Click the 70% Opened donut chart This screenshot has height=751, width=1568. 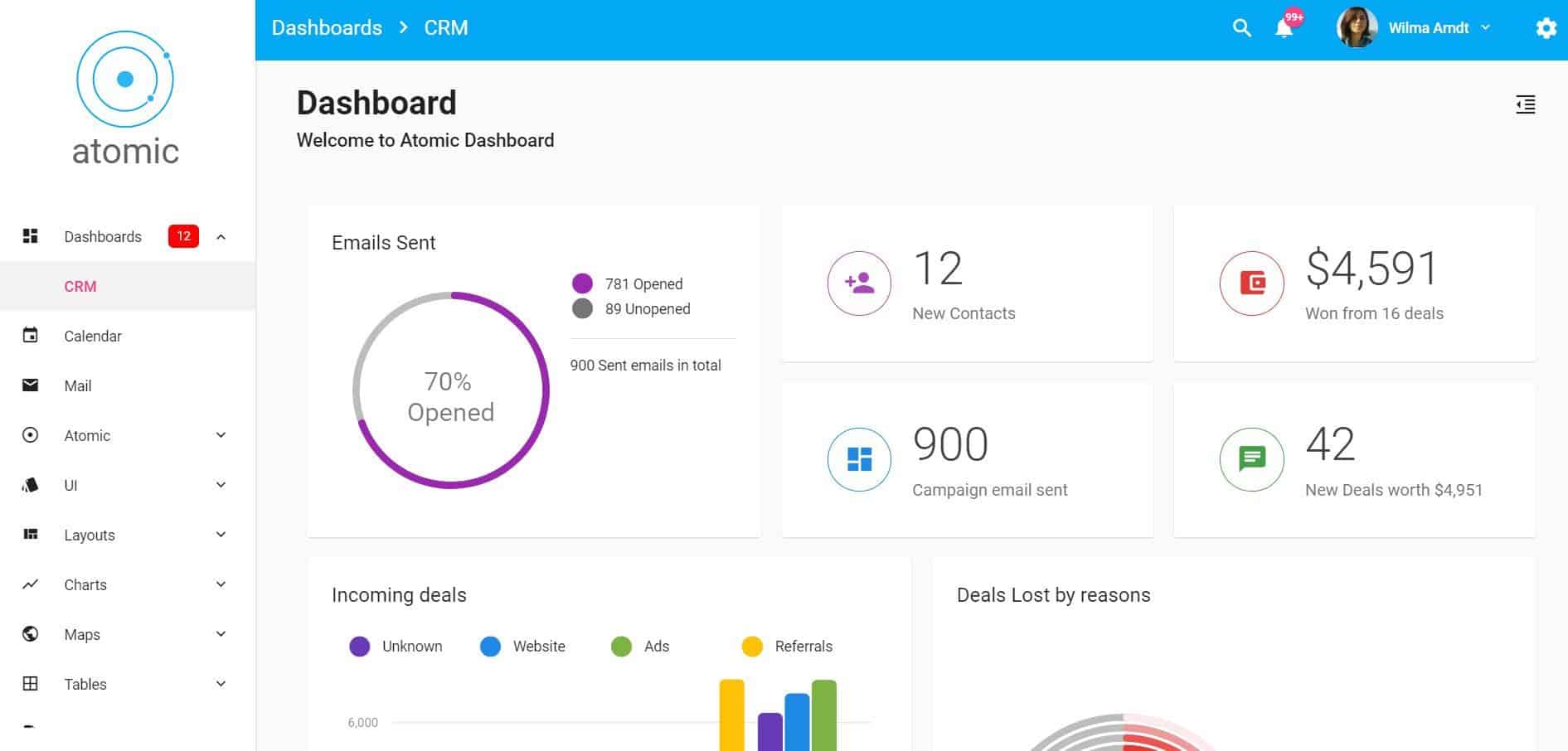pos(451,395)
